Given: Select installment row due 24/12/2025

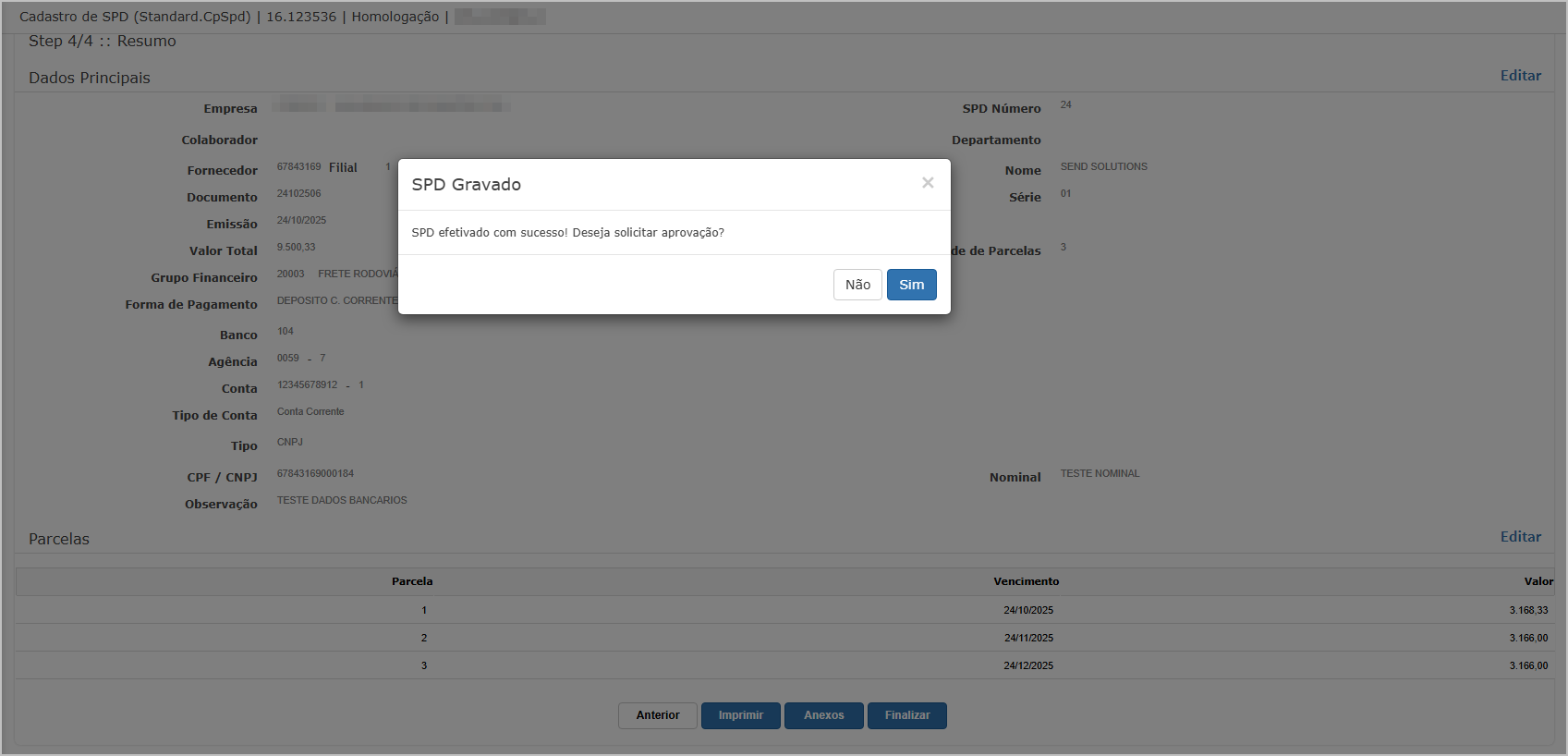Looking at the screenshot, I should pos(1028,665).
